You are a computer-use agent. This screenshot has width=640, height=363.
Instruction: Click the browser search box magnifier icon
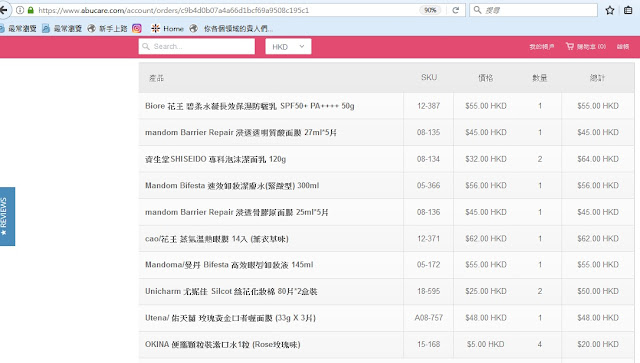pyautogui.click(x=477, y=10)
